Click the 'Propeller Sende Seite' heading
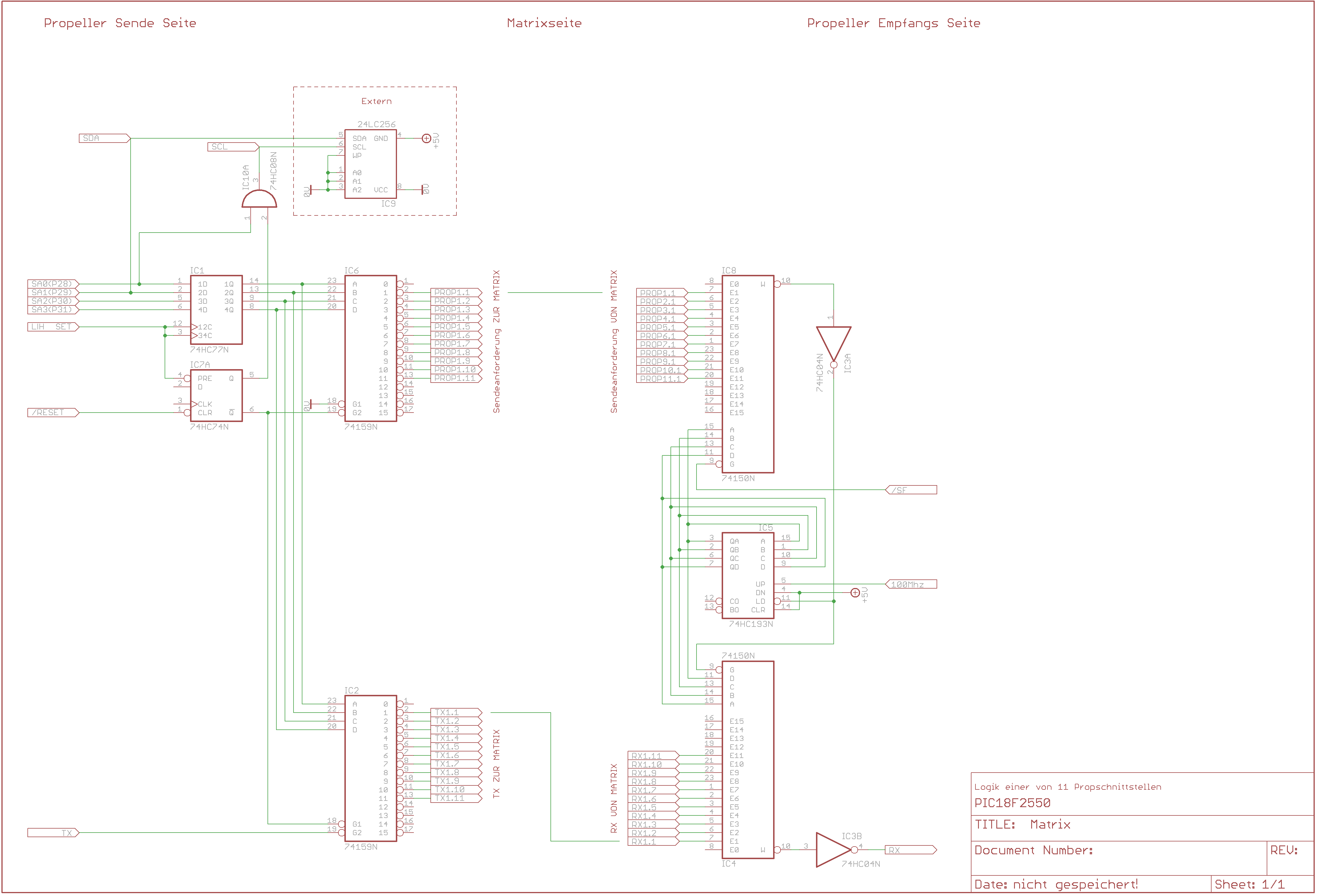This screenshot has width=1317, height=896. coord(120,23)
